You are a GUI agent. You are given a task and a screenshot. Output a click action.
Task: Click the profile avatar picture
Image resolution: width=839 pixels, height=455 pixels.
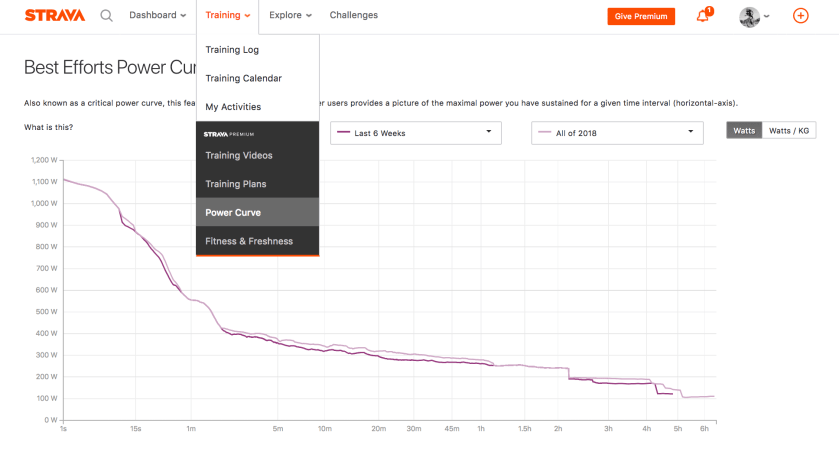point(749,16)
